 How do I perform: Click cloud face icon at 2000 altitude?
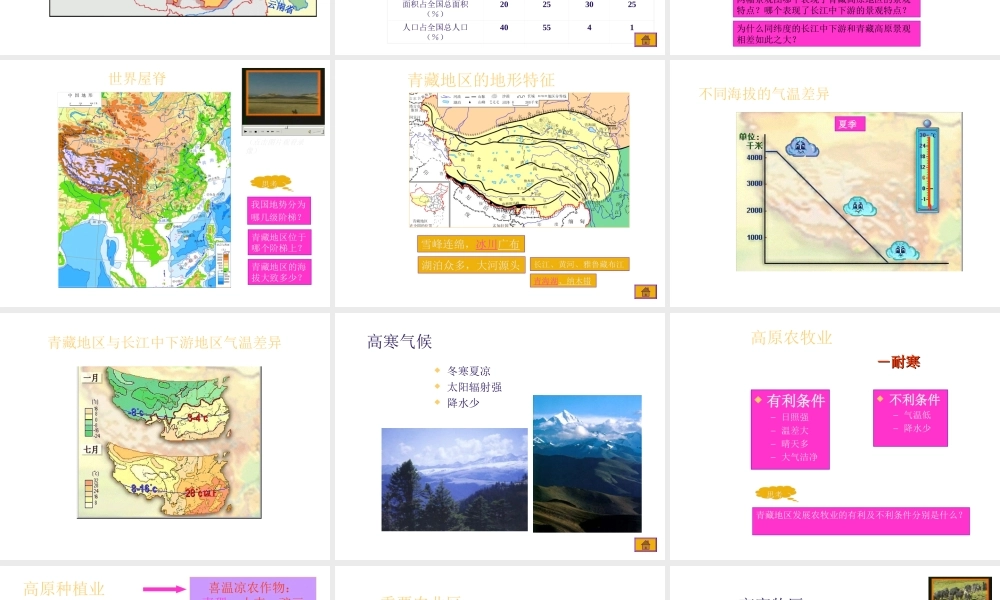[x=859, y=207]
